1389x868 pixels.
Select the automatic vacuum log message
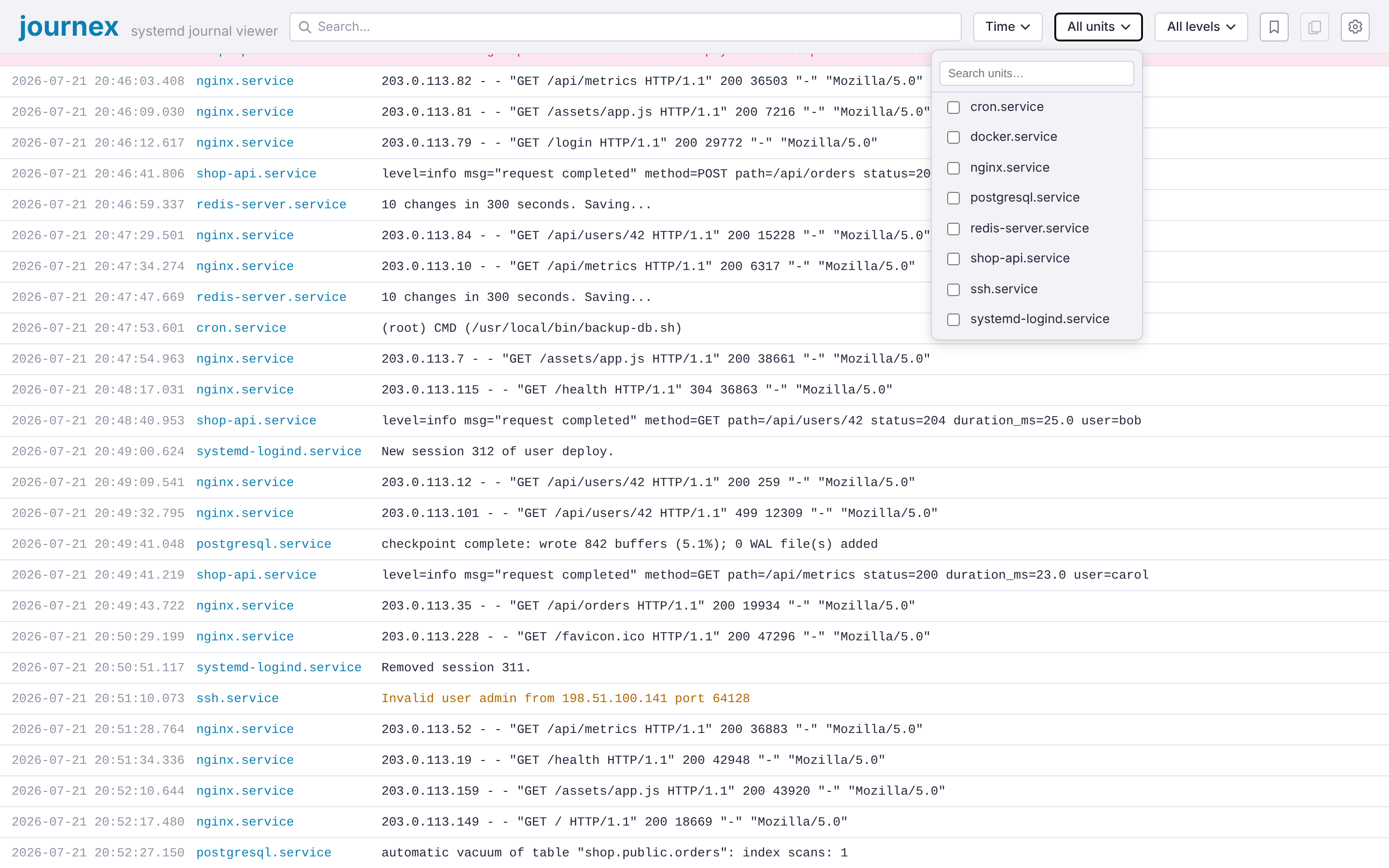pos(615,853)
